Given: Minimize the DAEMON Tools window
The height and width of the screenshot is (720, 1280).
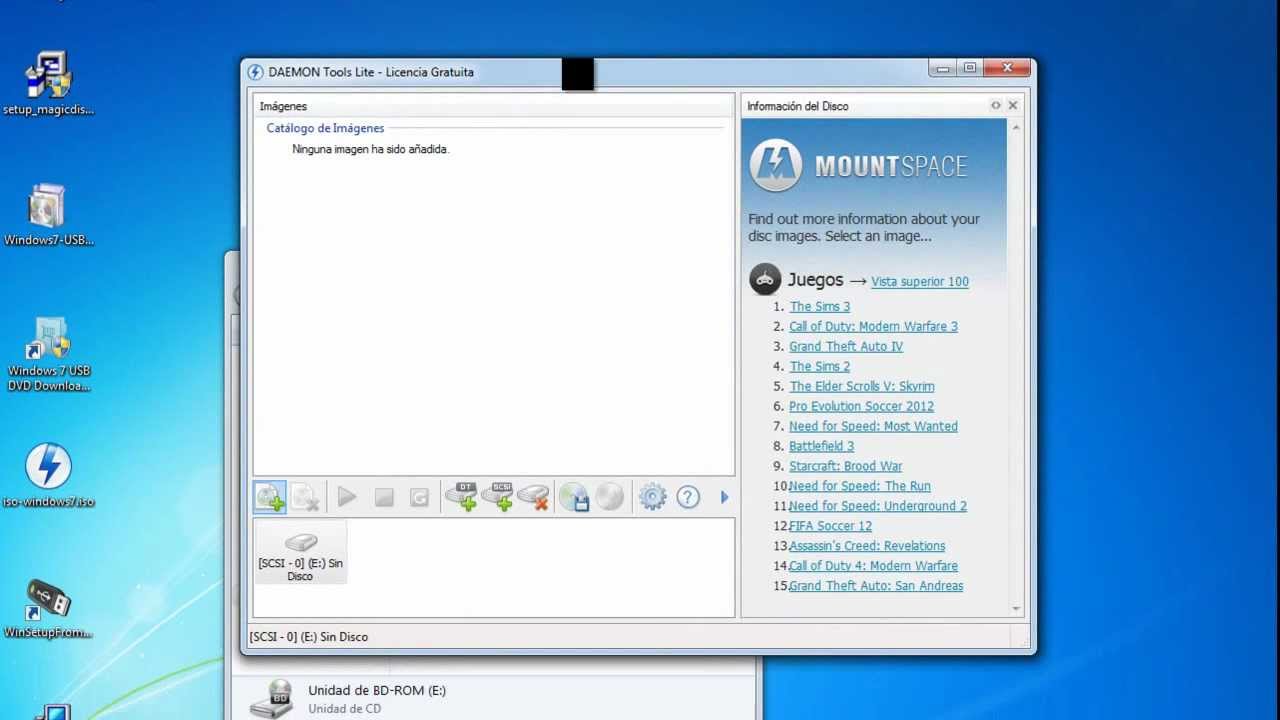Looking at the screenshot, I should [941, 68].
